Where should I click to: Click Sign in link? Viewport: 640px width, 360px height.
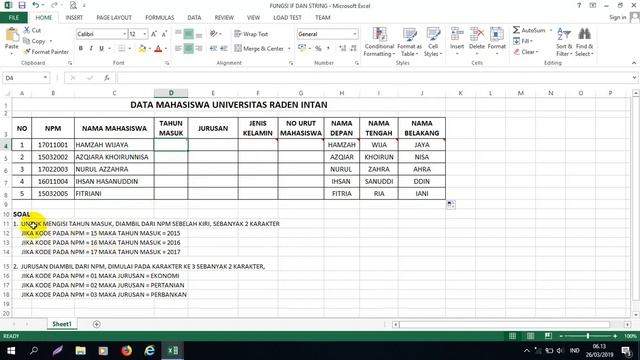click(x=617, y=17)
